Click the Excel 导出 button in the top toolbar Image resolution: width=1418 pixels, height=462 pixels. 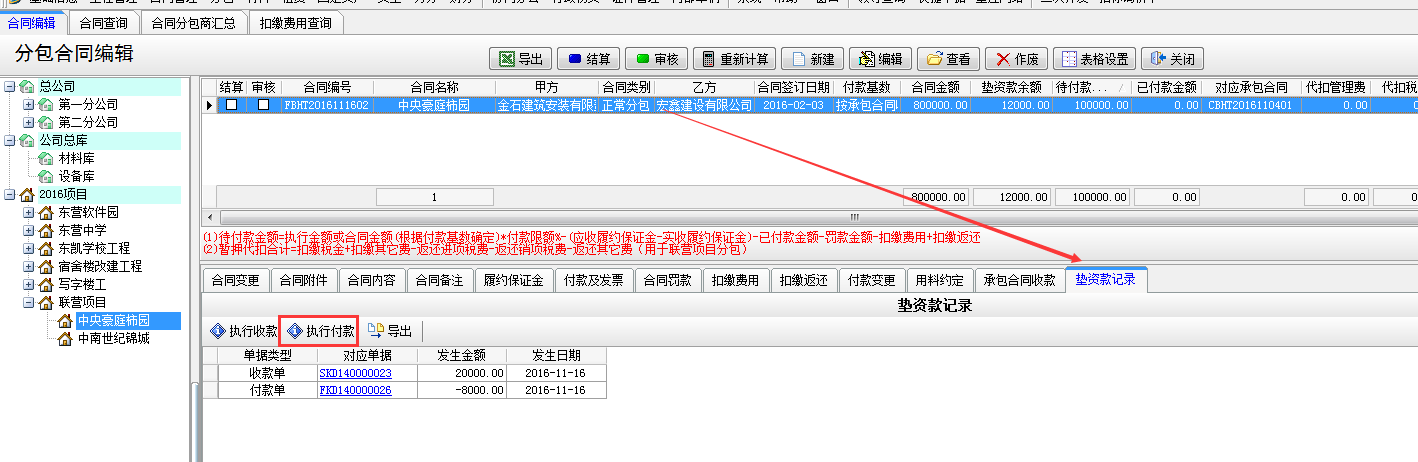pyautogui.click(x=520, y=59)
